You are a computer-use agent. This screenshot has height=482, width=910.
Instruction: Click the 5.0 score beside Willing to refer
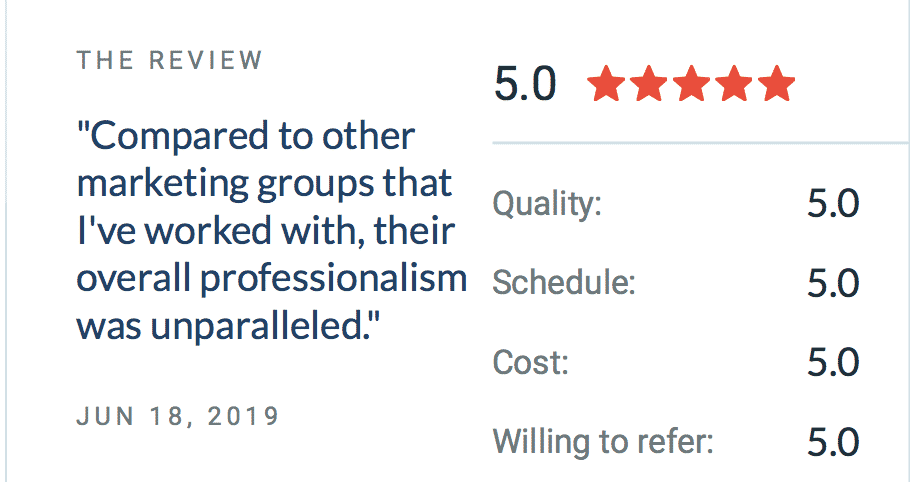click(833, 442)
